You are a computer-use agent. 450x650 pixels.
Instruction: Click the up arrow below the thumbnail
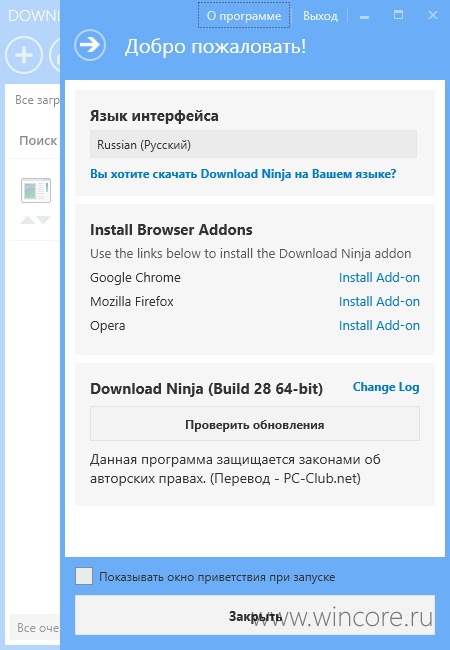pyautogui.click(x=28, y=220)
